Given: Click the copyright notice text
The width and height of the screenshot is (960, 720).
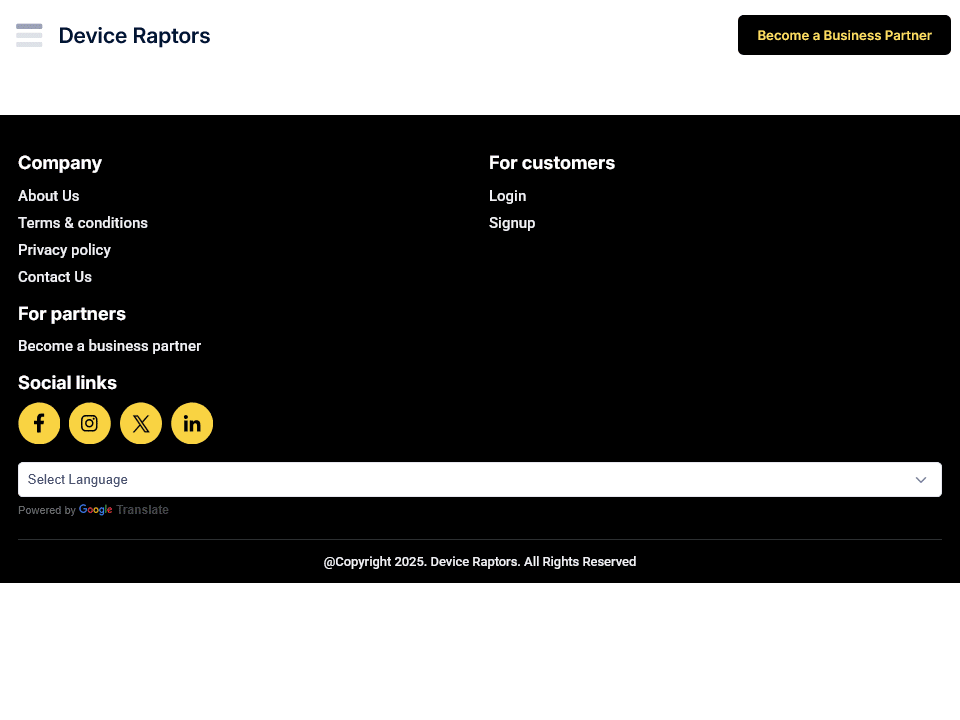Looking at the screenshot, I should click(480, 562).
